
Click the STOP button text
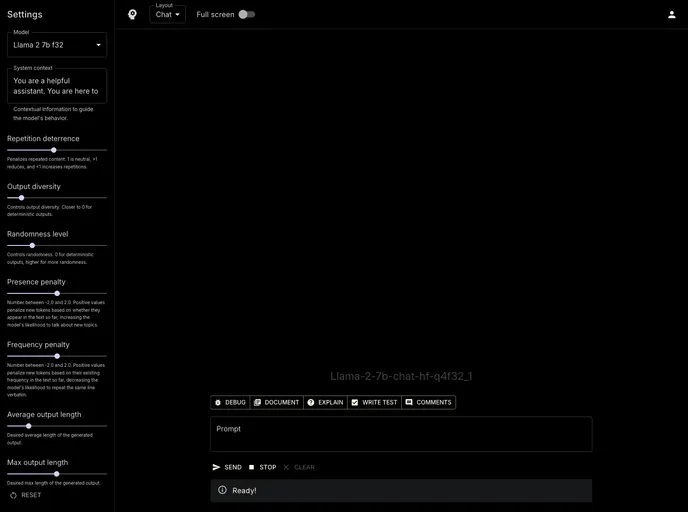coord(268,467)
